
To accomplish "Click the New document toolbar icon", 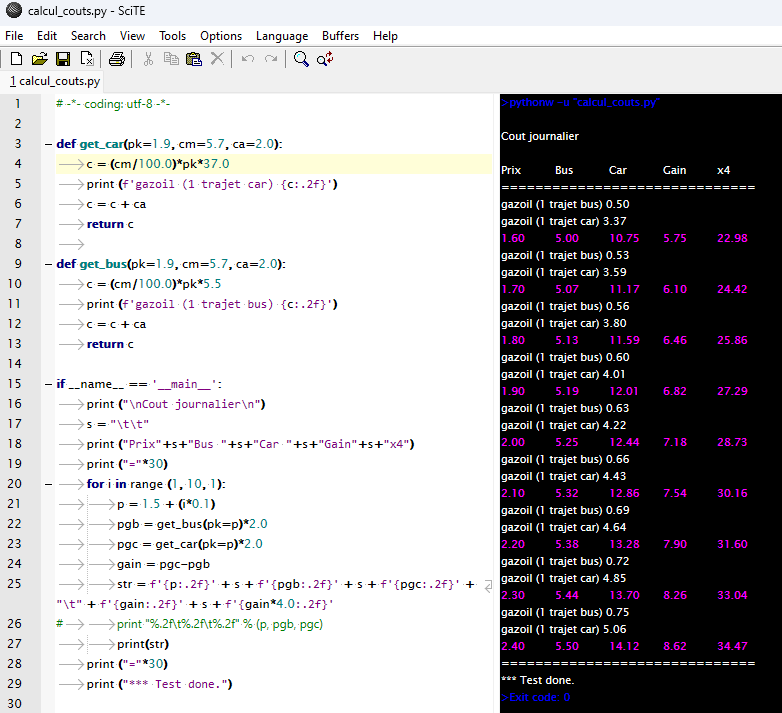I will pos(16,59).
